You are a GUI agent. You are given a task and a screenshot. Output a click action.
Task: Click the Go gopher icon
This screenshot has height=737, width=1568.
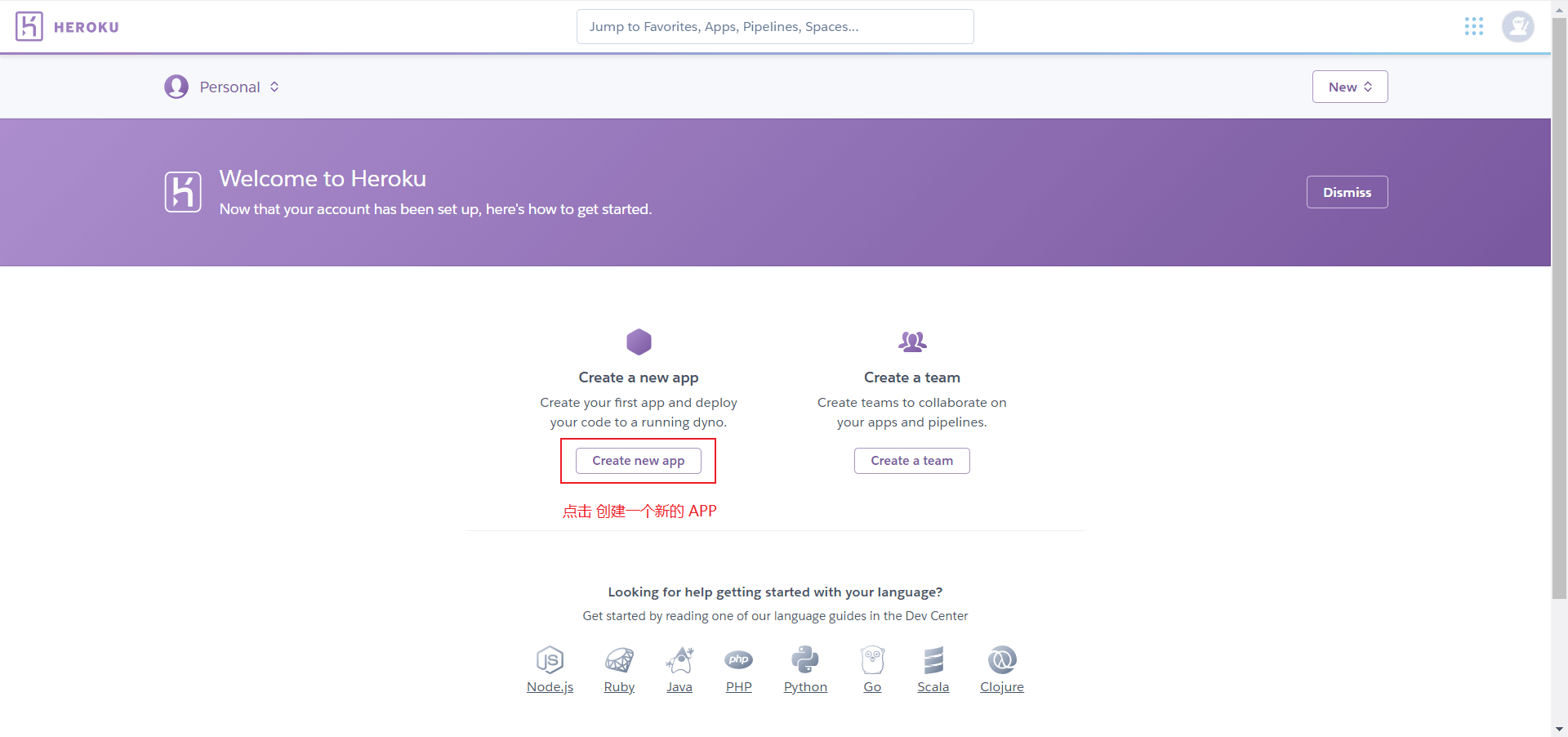tap(872, 659)
